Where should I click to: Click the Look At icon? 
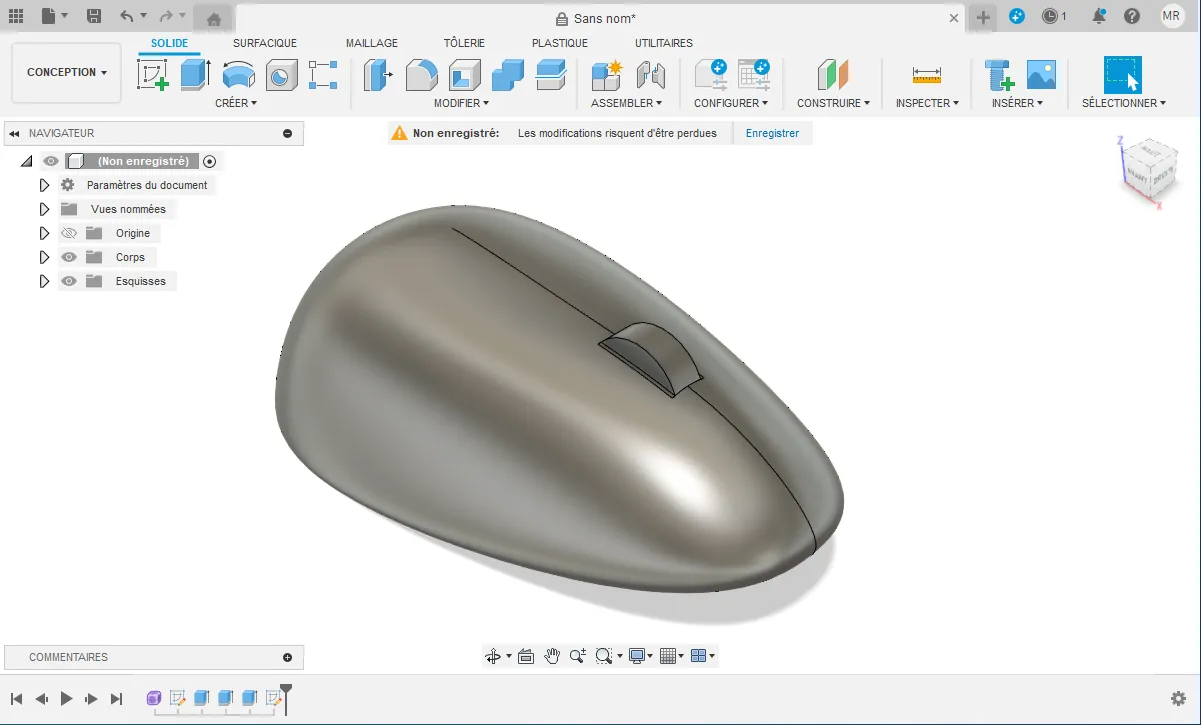[x=526, y=656]
